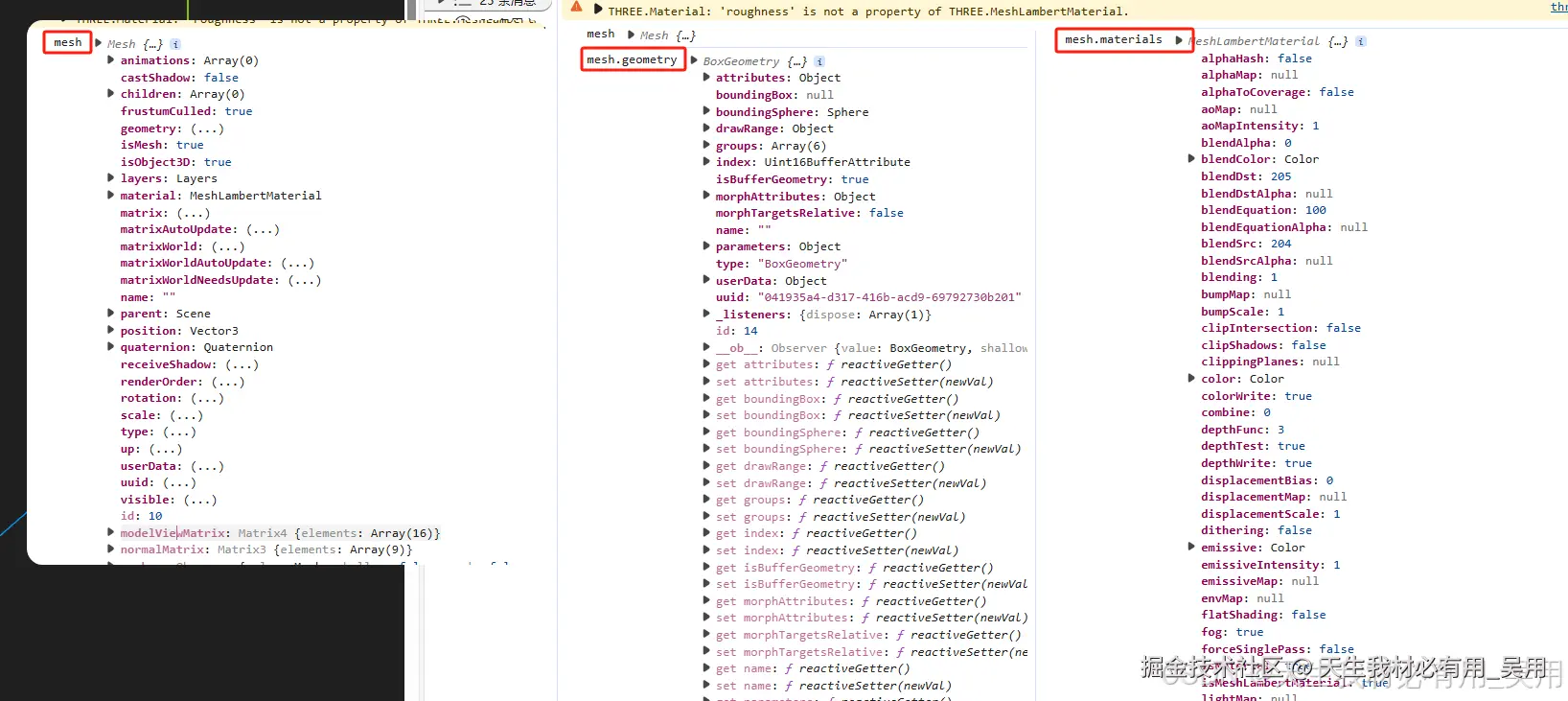Invoke the matrix: (...) getter
This screenshot has width=1568, height=701.
(x=193, y=213)
